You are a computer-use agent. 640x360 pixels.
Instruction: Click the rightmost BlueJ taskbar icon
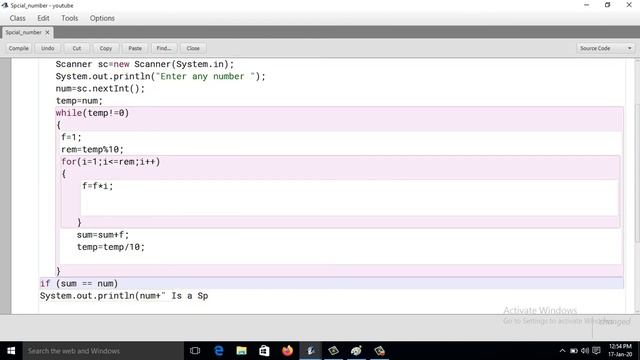pos(379,351)
